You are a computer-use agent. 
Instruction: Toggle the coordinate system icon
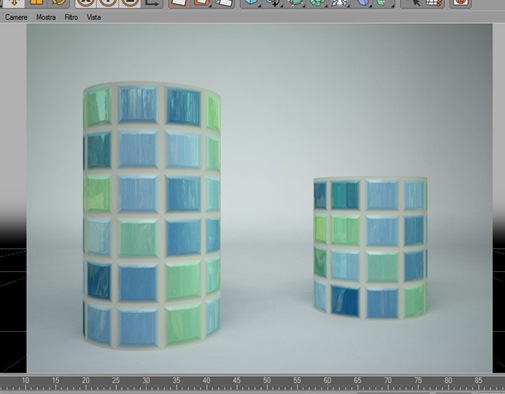[x=152, y=3]
